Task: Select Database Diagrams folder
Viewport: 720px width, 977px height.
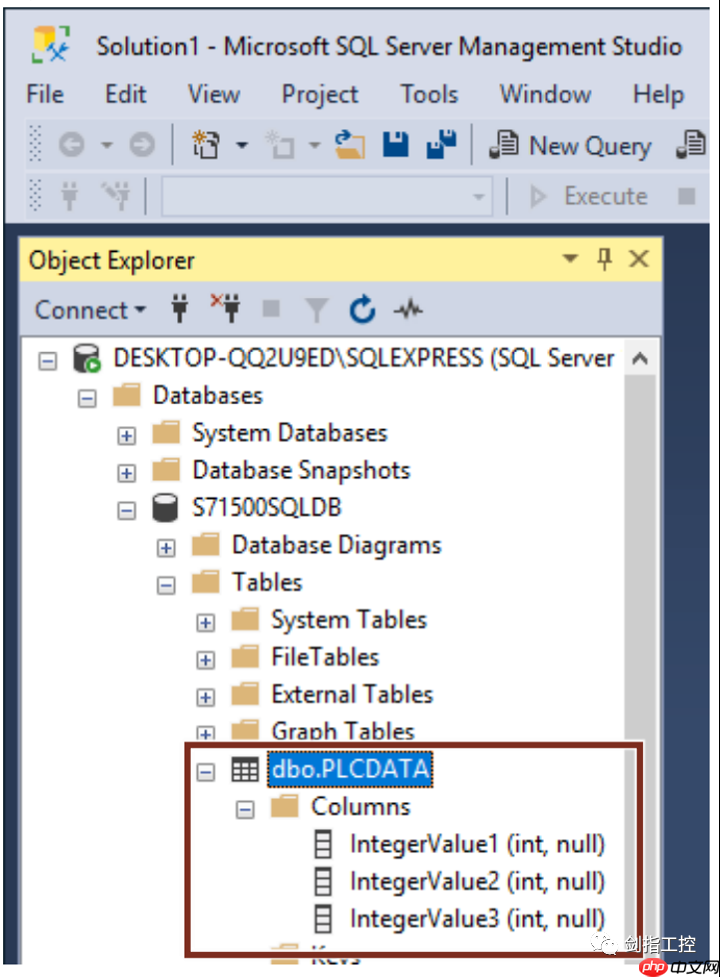Action: (336, 545)
